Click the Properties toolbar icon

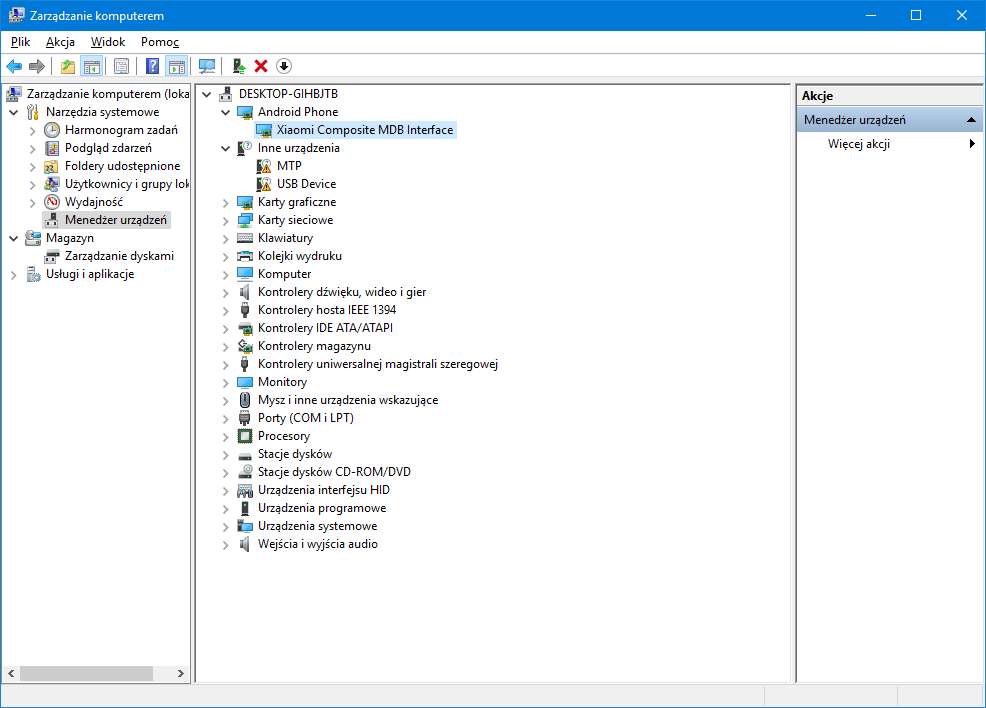coord(121,66)
